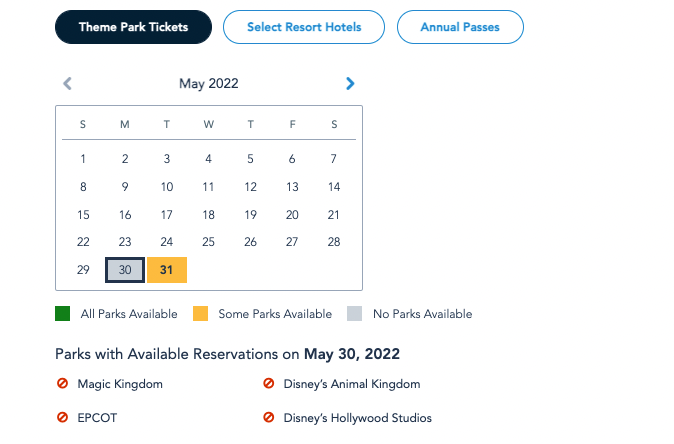The width and height of the screenshot is (674, 444).
Task: Click the Magic Kingdom park name
Action: pos(120,384)
